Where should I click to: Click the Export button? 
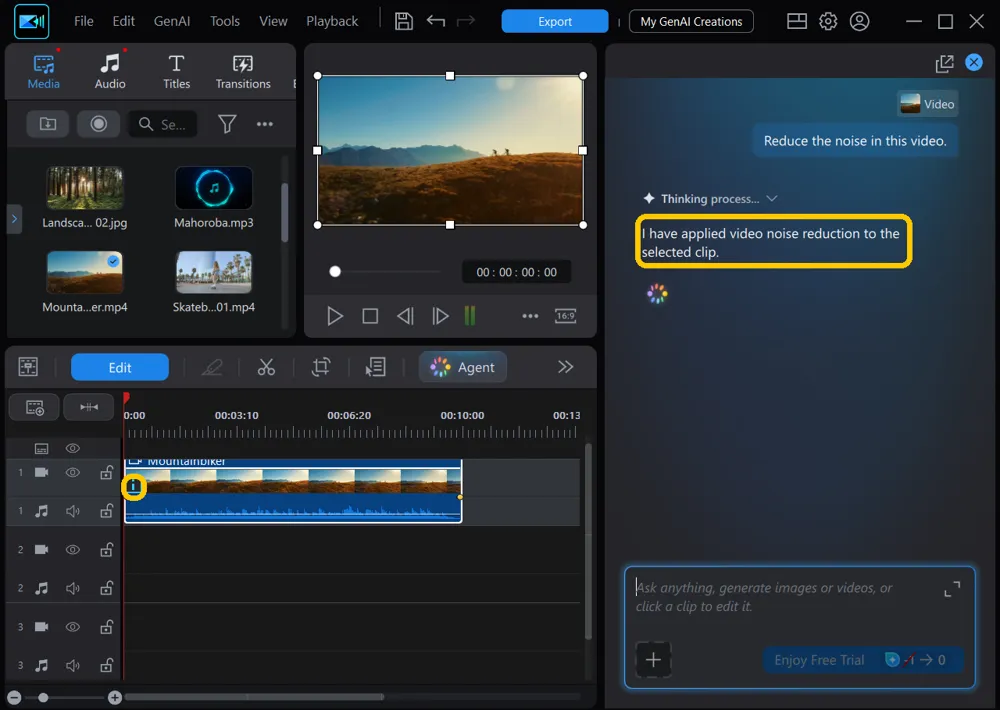coord(554,21)
